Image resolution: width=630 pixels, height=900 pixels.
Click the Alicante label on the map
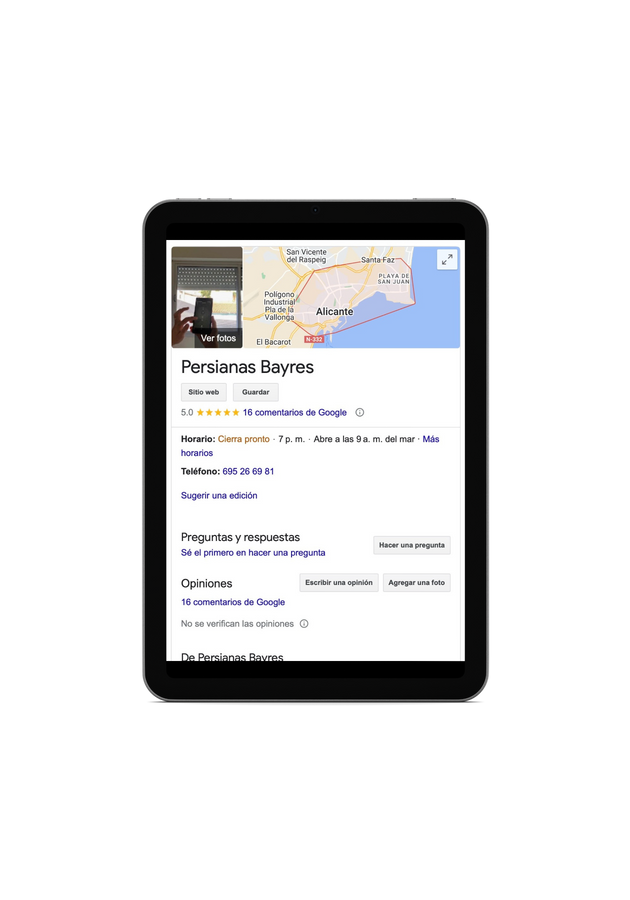point(335,312)
